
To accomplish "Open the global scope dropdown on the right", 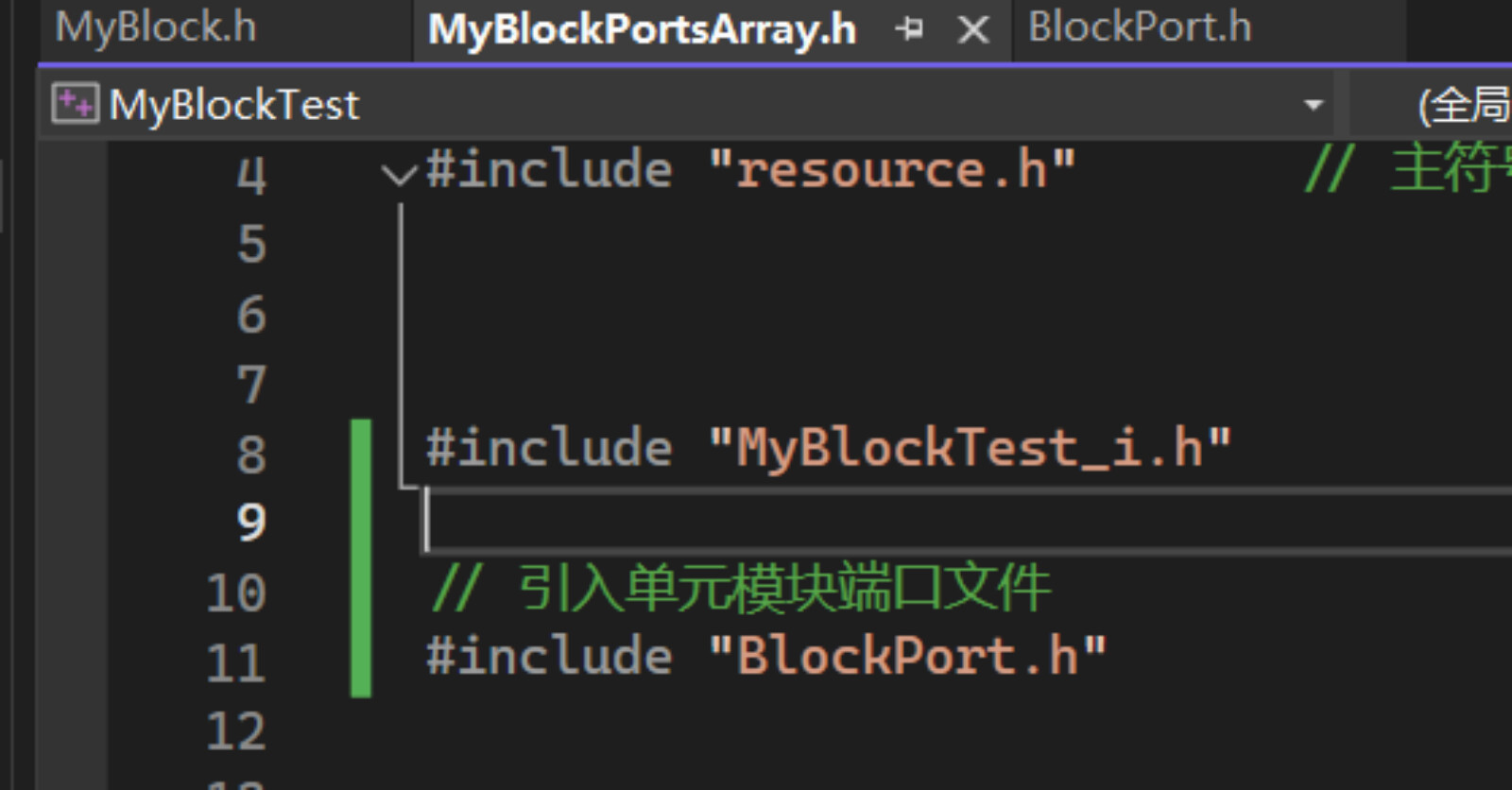I will 1463,105.
